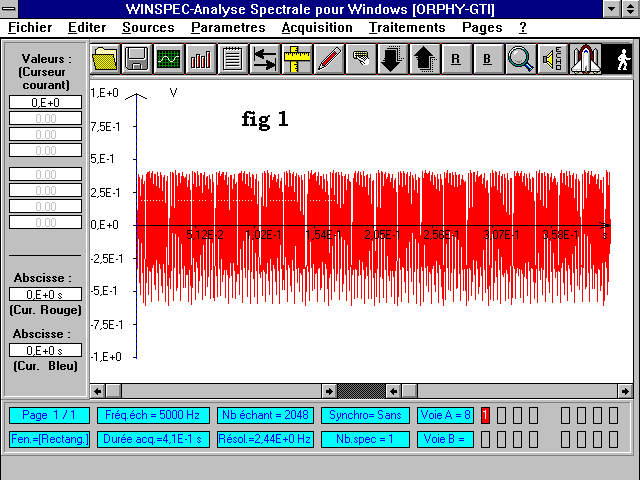Click the Cur. Bleu abscissa field

click(x=45, y=350)
